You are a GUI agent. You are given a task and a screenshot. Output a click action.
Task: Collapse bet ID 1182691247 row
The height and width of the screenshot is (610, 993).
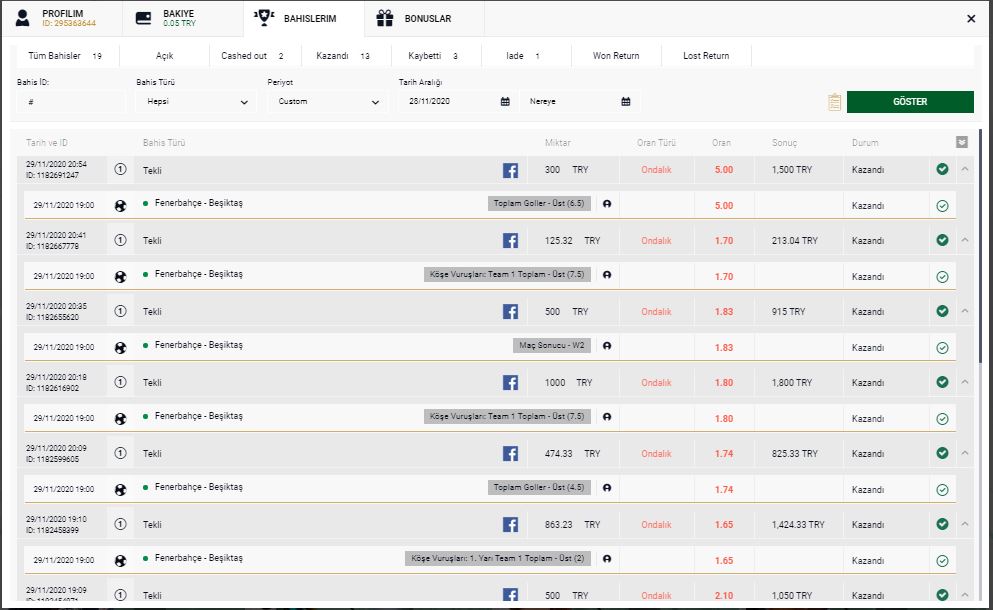point(965,169)
